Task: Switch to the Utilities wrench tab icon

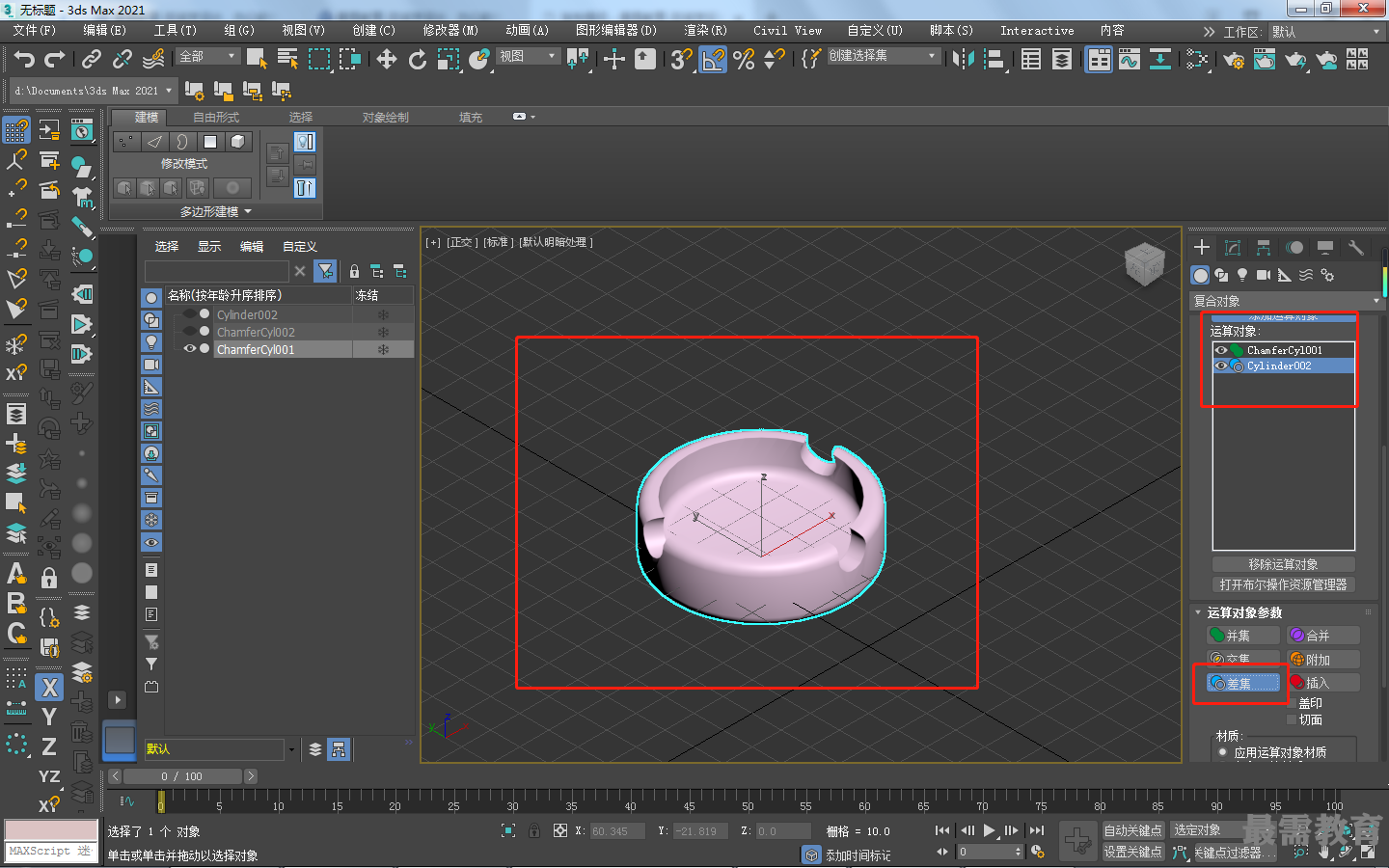Action: coord(1356,248)
